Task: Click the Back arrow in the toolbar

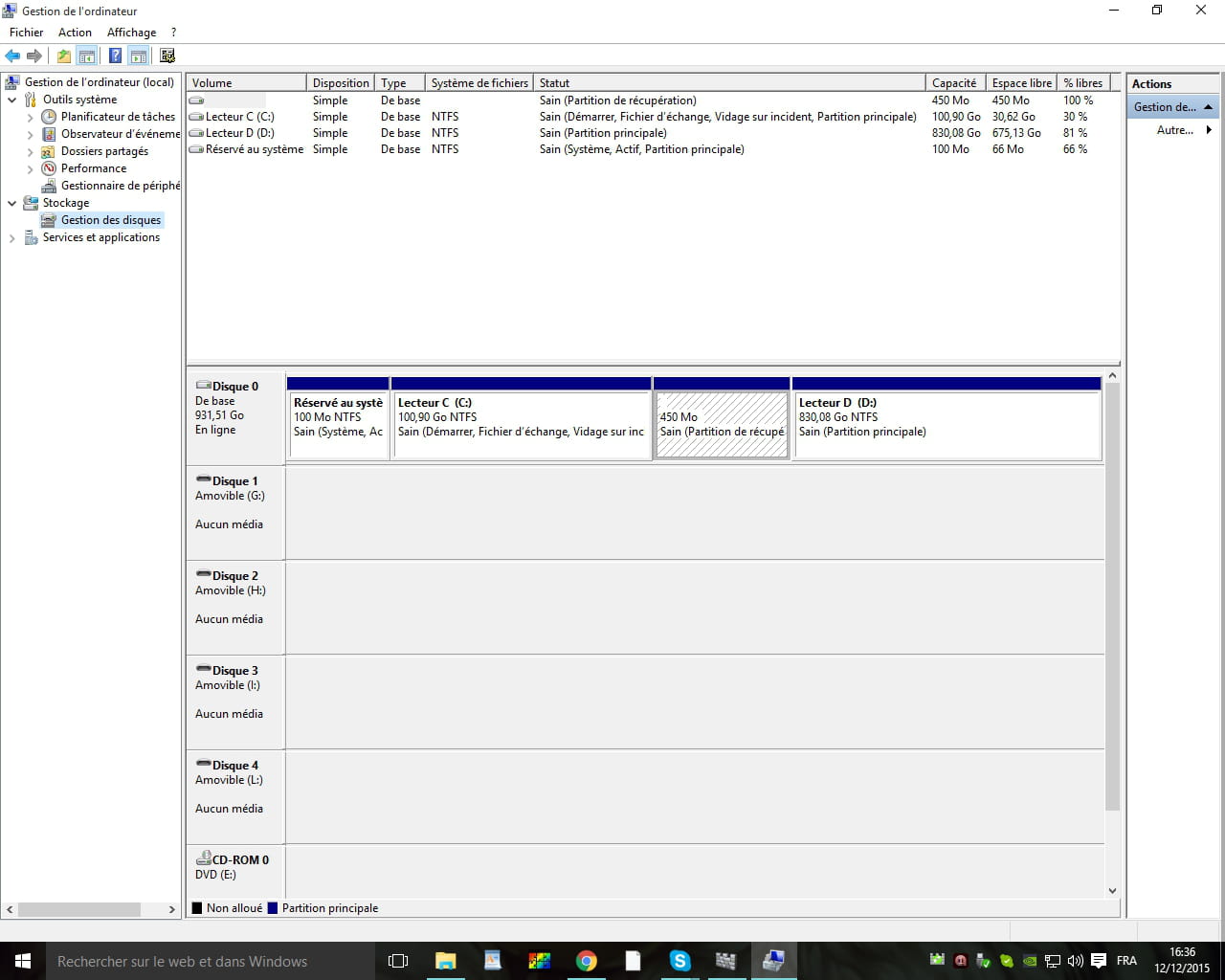Action: click(12, 56)
